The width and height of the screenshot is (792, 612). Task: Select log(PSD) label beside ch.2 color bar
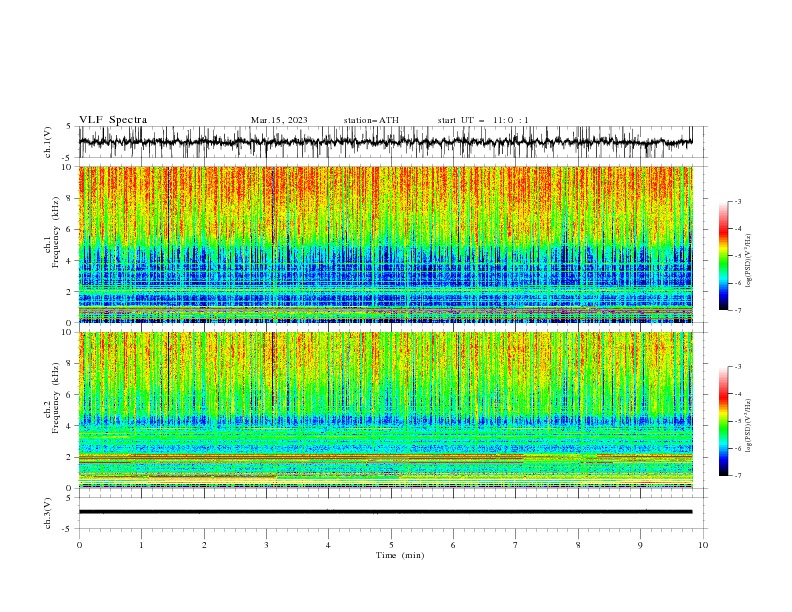(x=748, y=425)
